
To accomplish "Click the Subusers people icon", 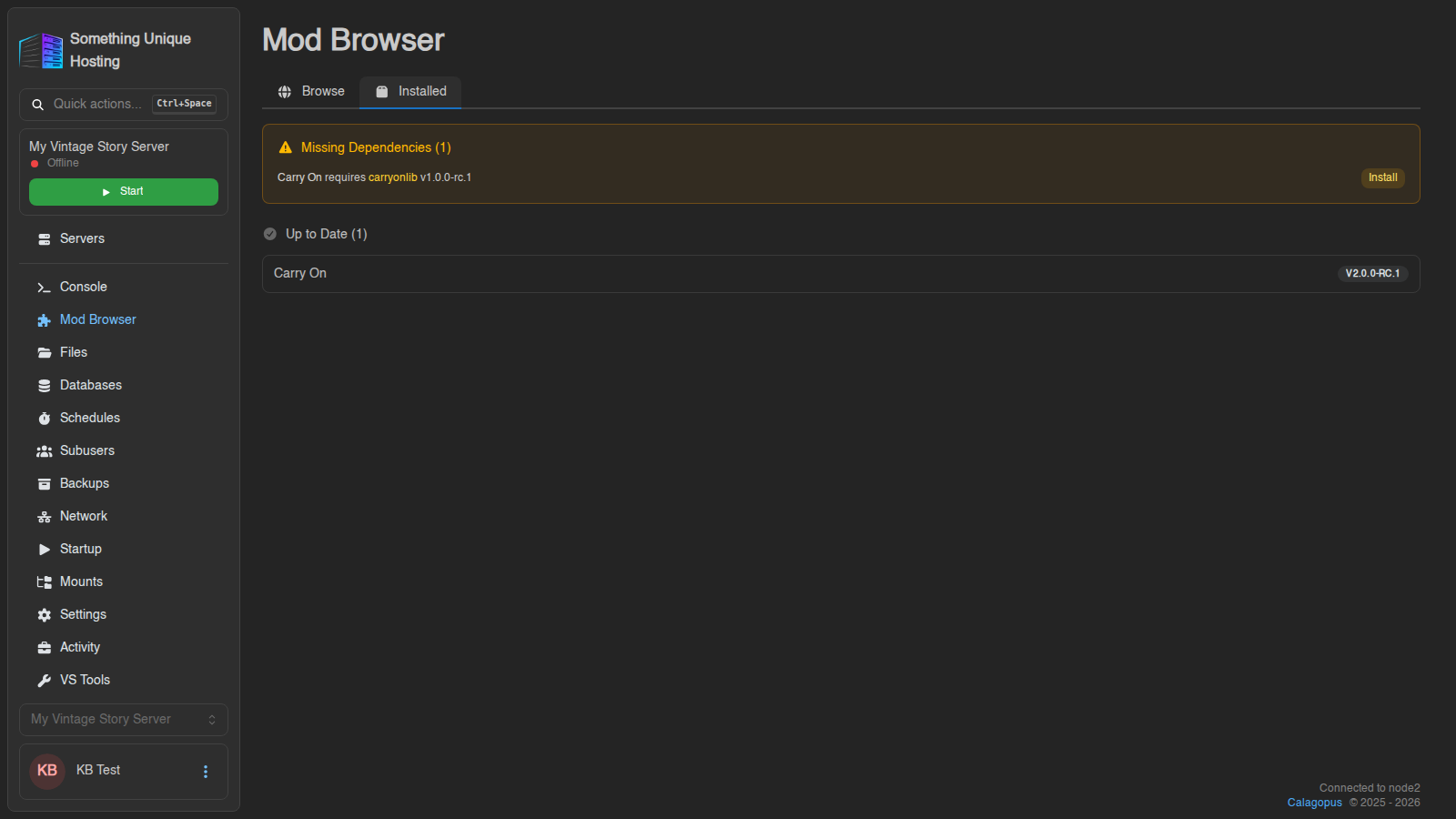I will pos(44,451).
